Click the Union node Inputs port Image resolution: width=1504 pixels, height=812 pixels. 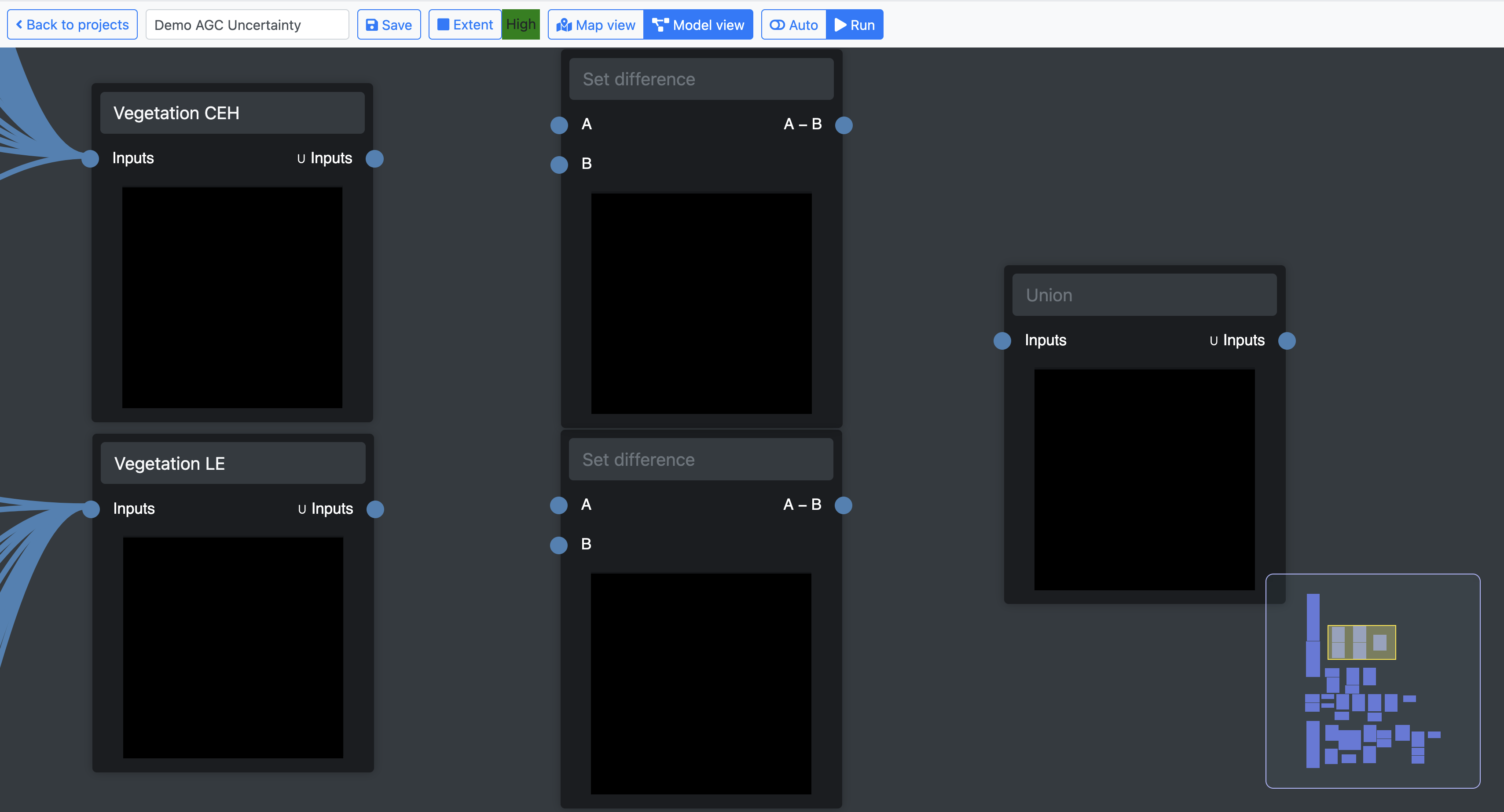coord(1002,341)
